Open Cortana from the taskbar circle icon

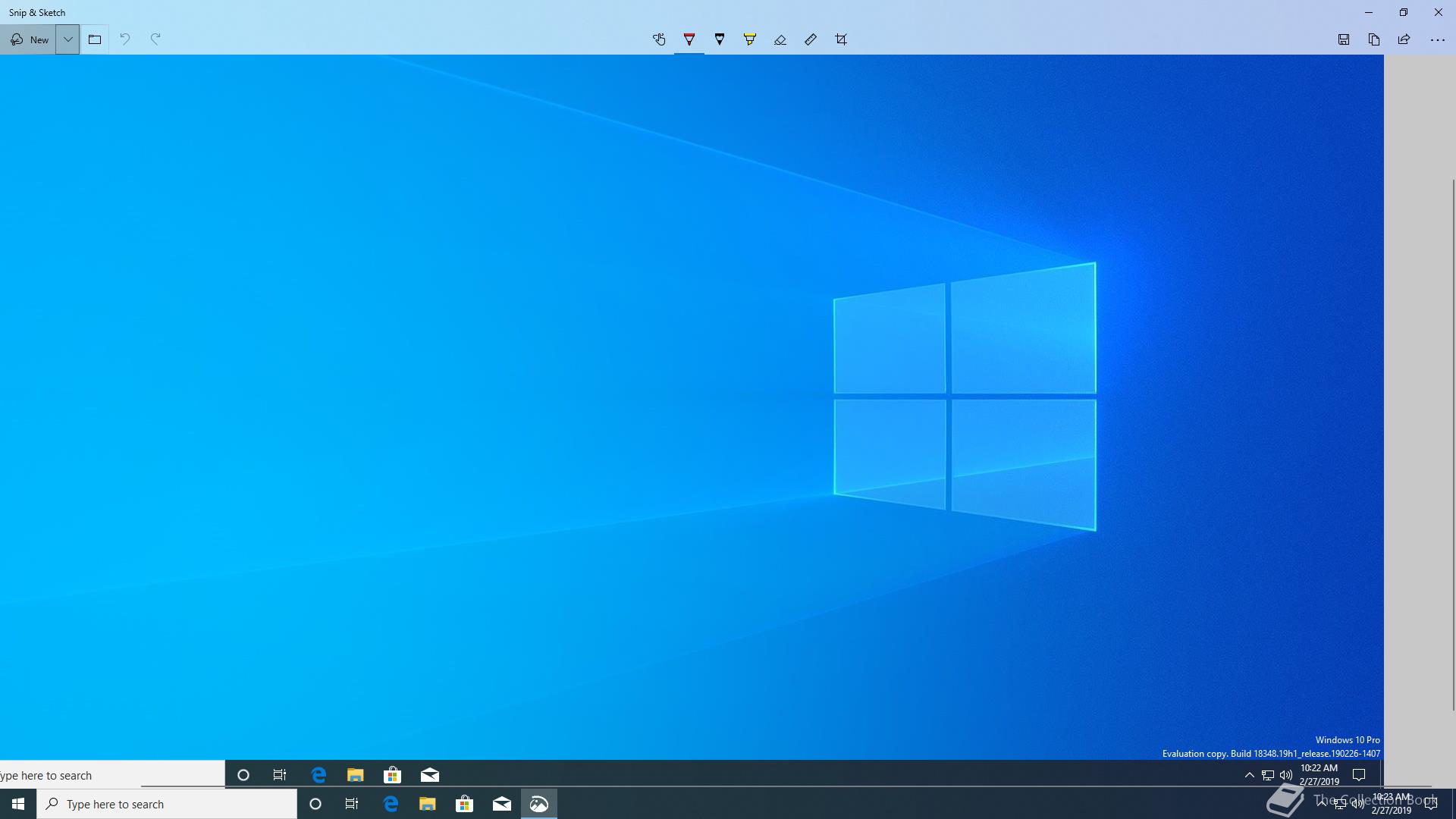315,804
